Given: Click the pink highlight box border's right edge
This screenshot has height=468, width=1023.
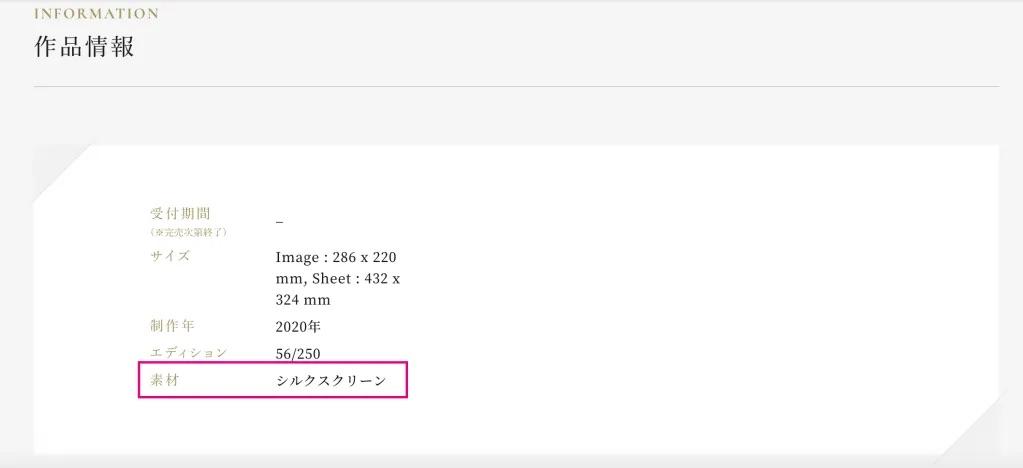Looking at the screenshot, I should pyautogui.click(x=408, y=381).
